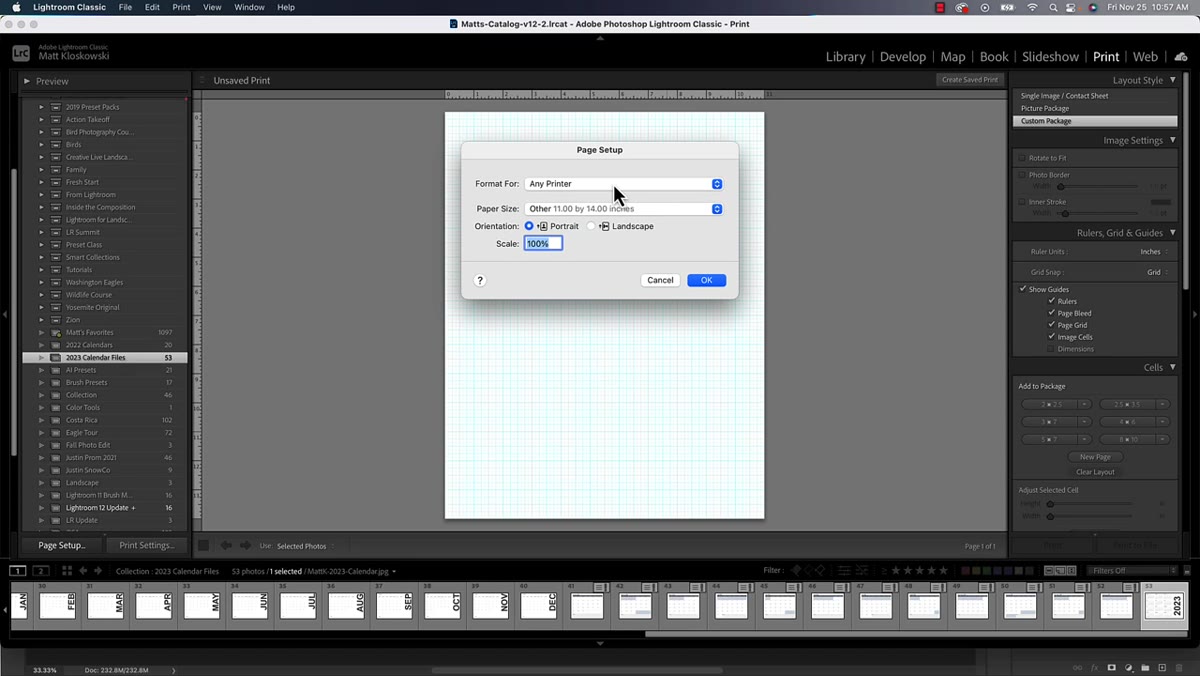
Task: Uncheck the Image Cells guide
Action: [x=1051, y=337]
